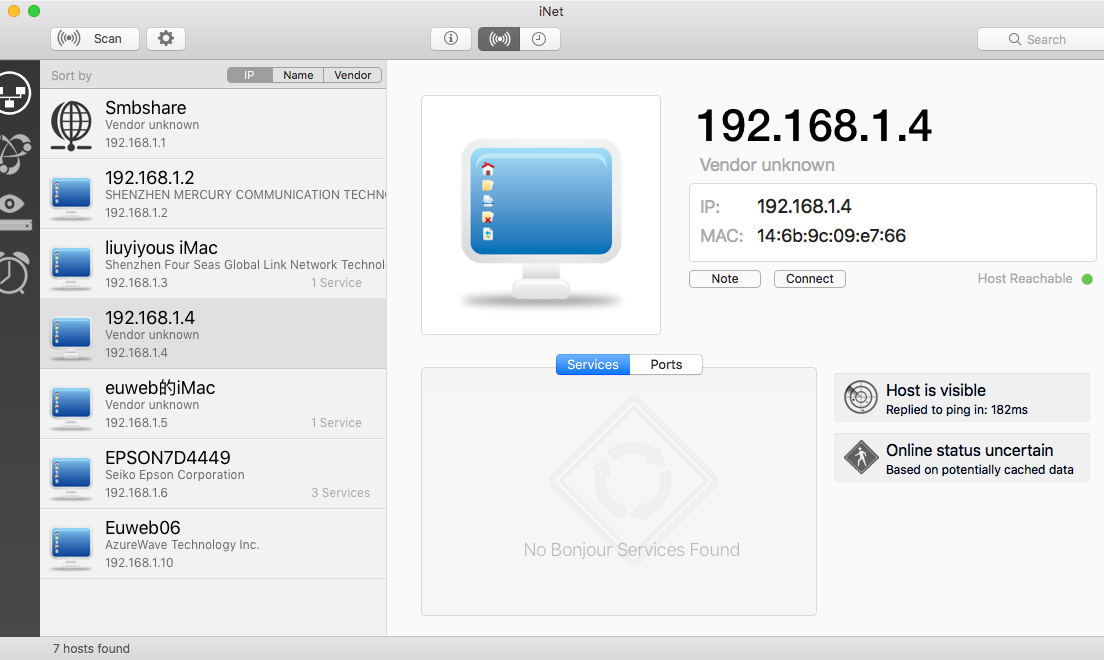This screenshot has height=660, width=1104.
Task: Click the 7 hosts found status text
Action: [x=92, y=649]
